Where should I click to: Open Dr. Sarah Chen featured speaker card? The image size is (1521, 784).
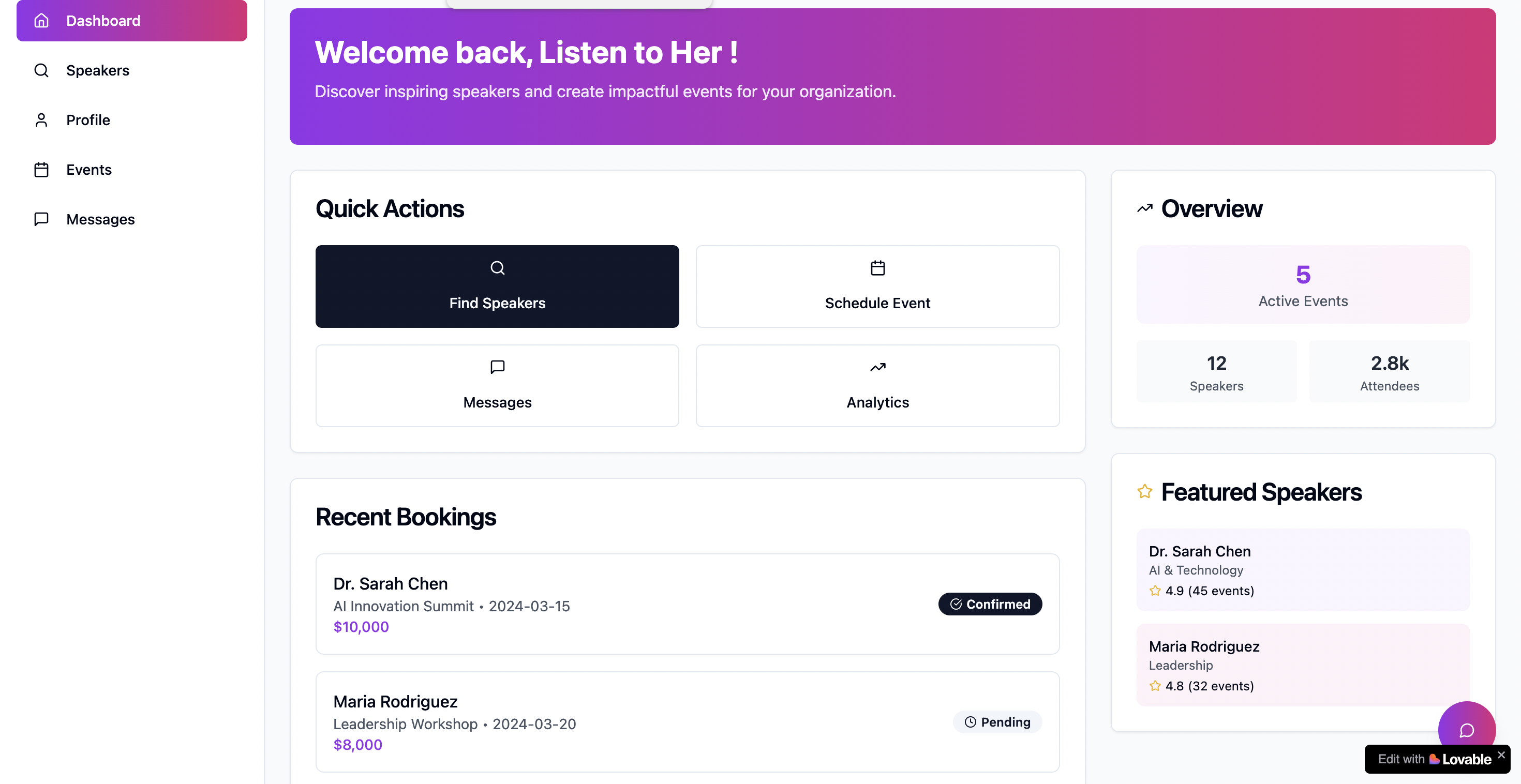[1303, 570]
